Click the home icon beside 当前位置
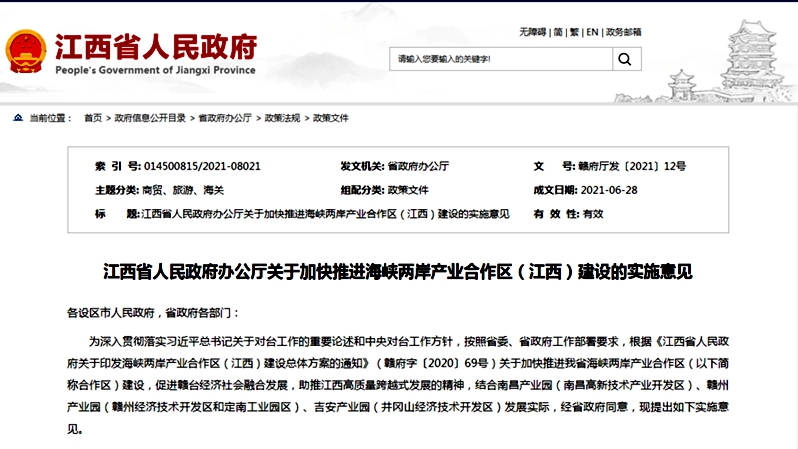Screen dimensions: 798x449 17,118
